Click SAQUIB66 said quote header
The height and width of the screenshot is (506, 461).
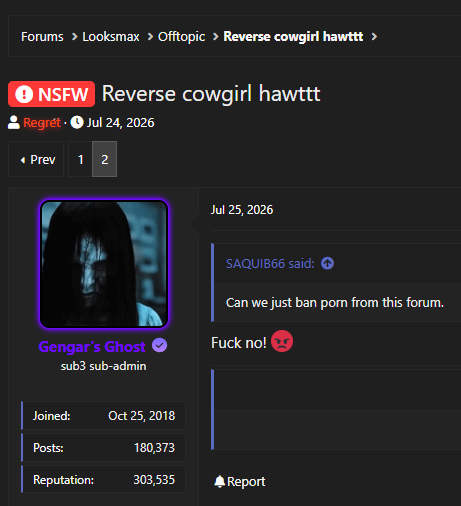click(270, 263)
